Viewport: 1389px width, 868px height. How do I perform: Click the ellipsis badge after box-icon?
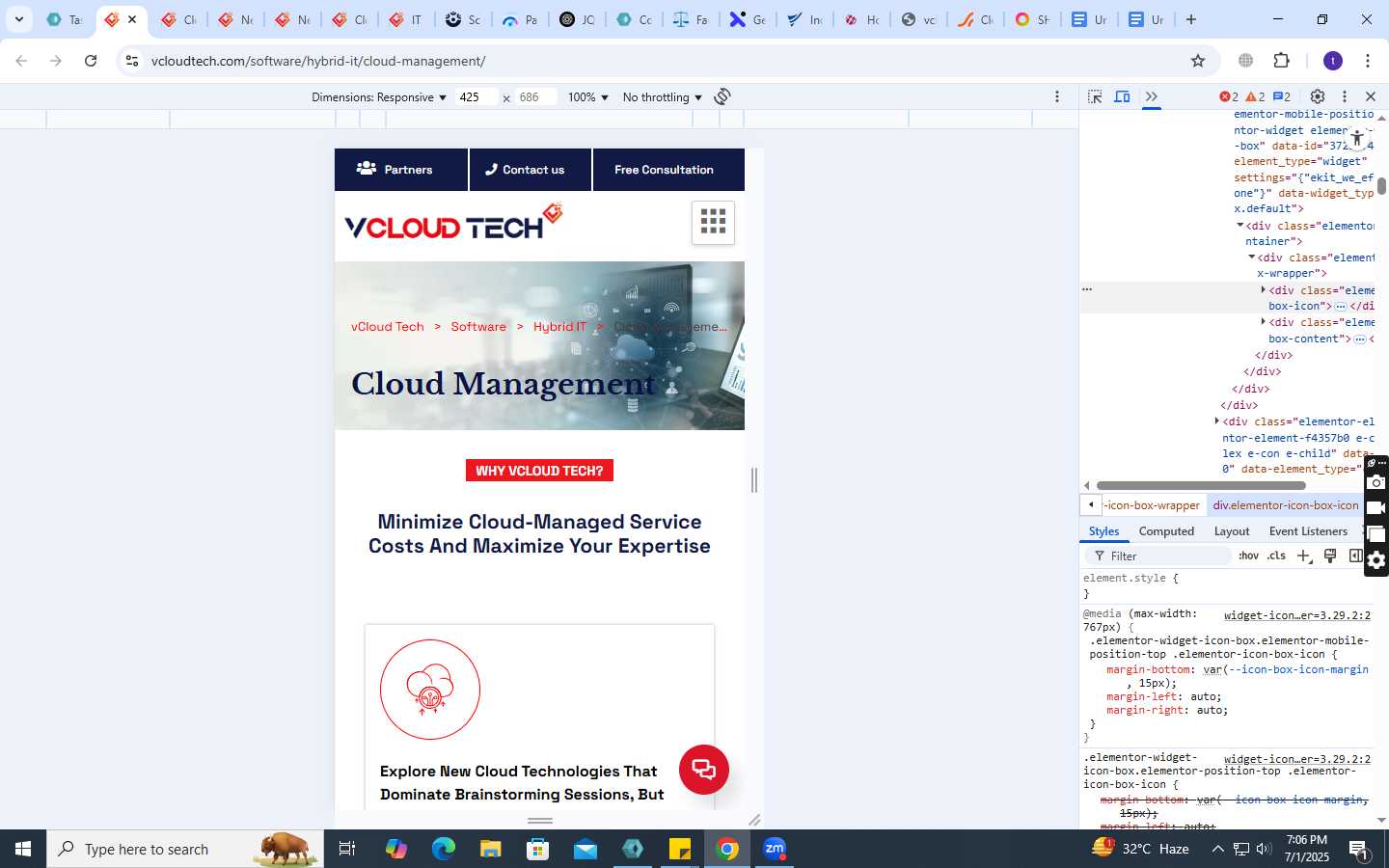(x=1341, y=307)
